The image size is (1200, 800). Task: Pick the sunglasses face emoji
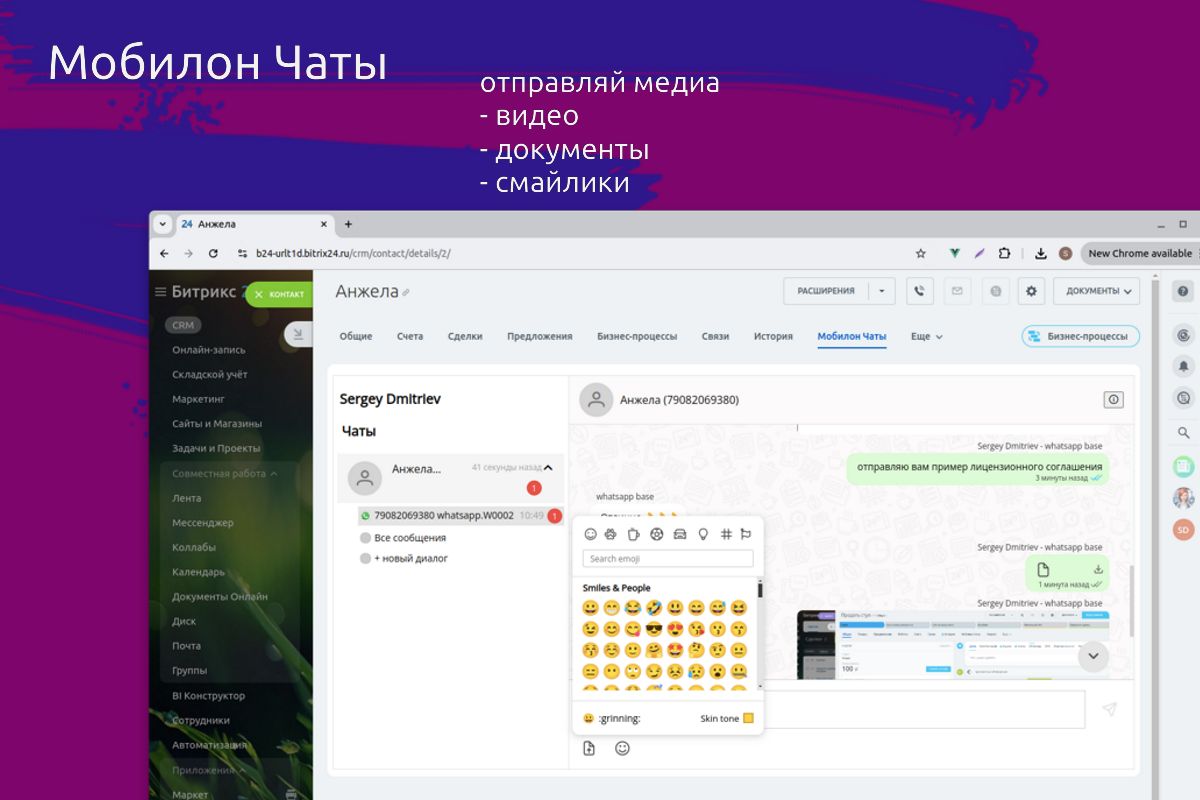point(654,629)
